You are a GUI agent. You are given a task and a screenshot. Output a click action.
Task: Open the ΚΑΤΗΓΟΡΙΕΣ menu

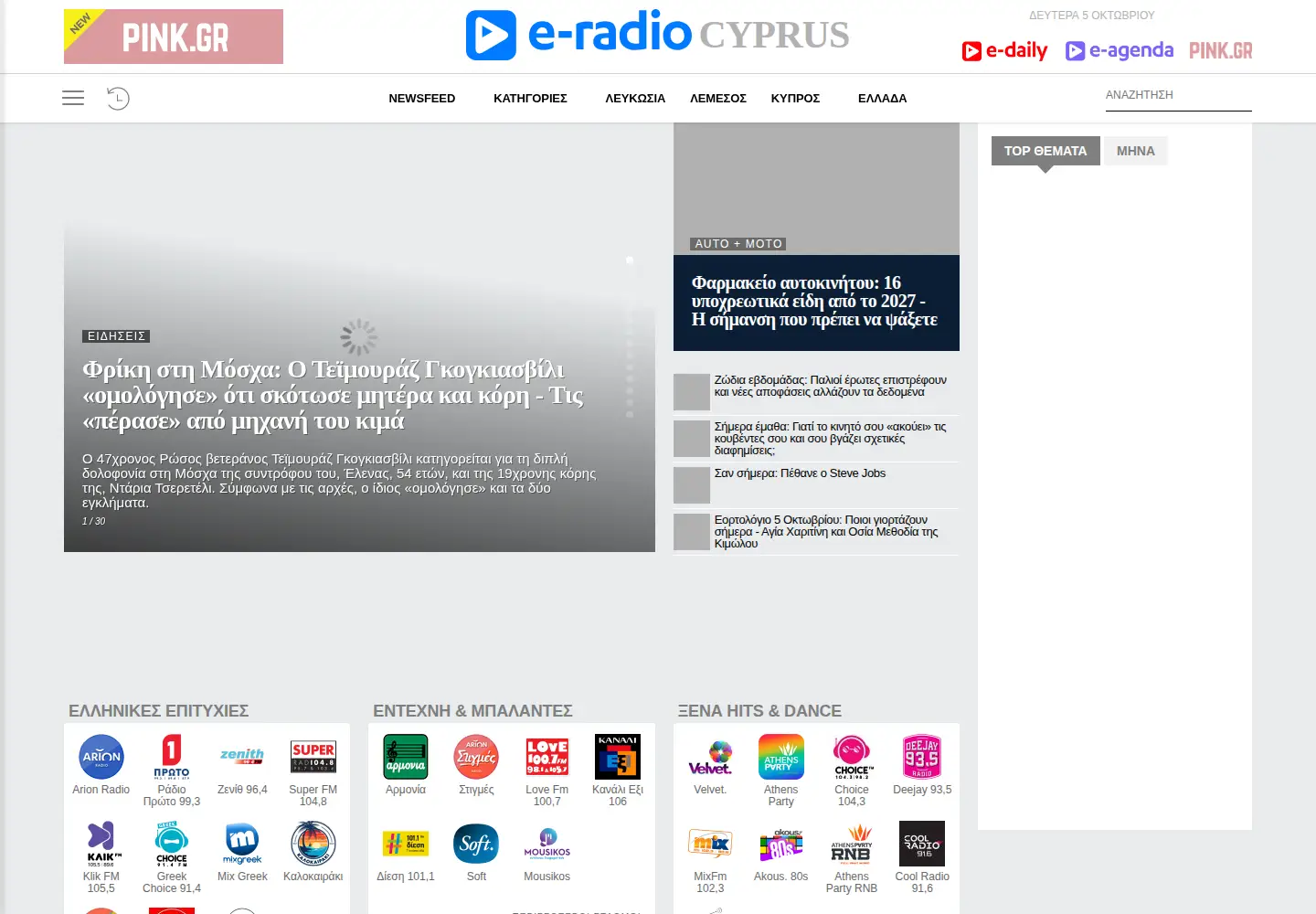tap(530, 99)
